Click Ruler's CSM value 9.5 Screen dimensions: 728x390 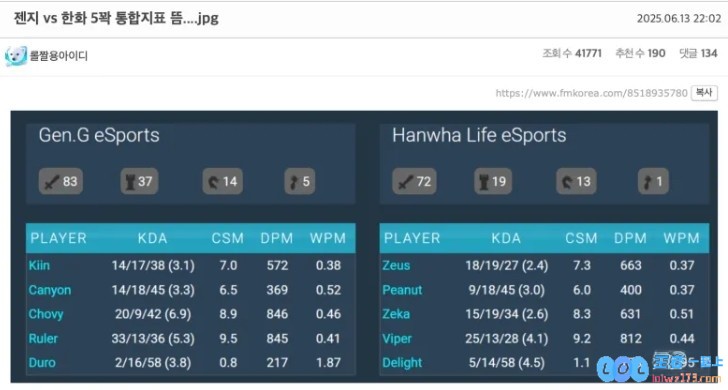(228, 338)
